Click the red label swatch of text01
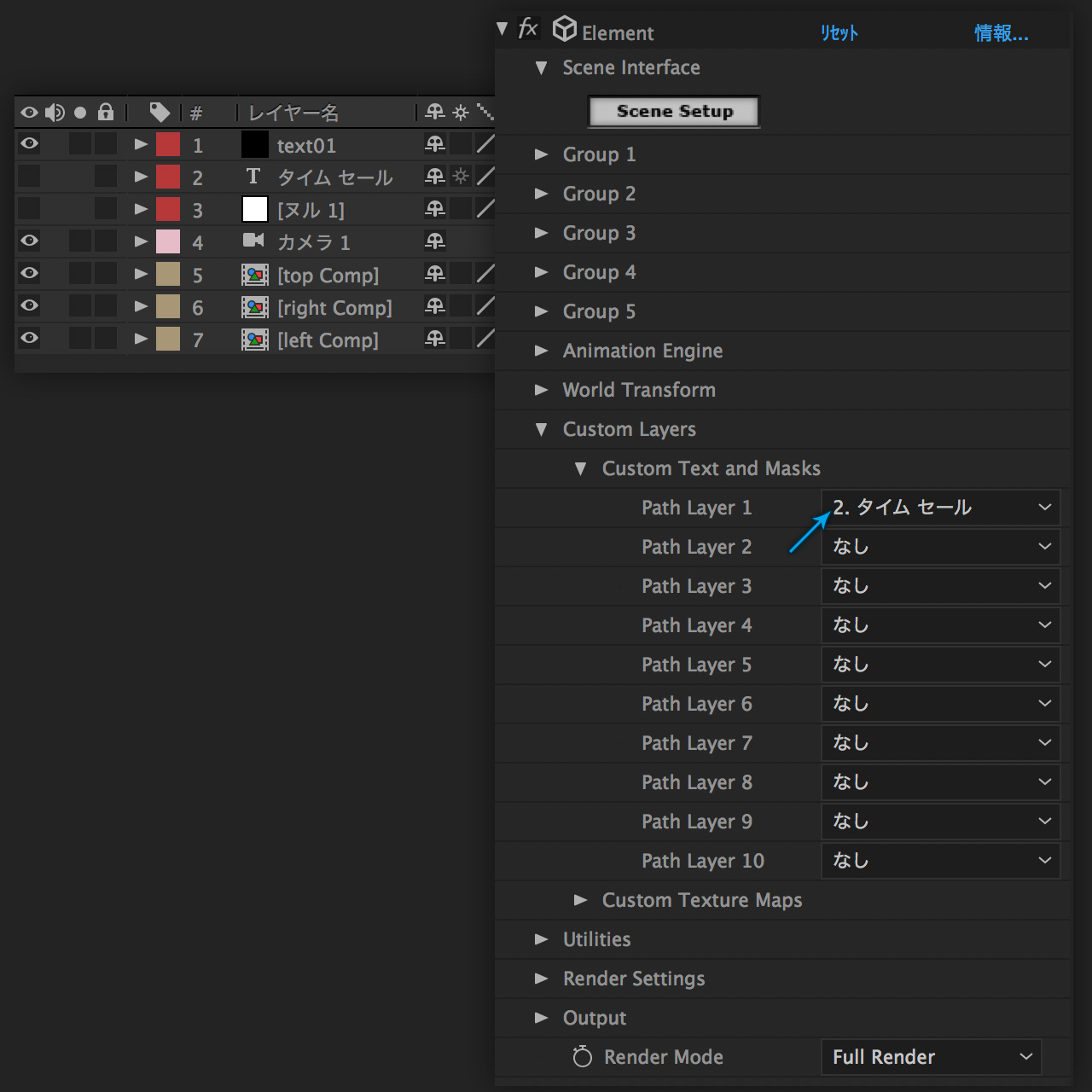Screen dimensions: 1092x1092 (x=168, y=144)
